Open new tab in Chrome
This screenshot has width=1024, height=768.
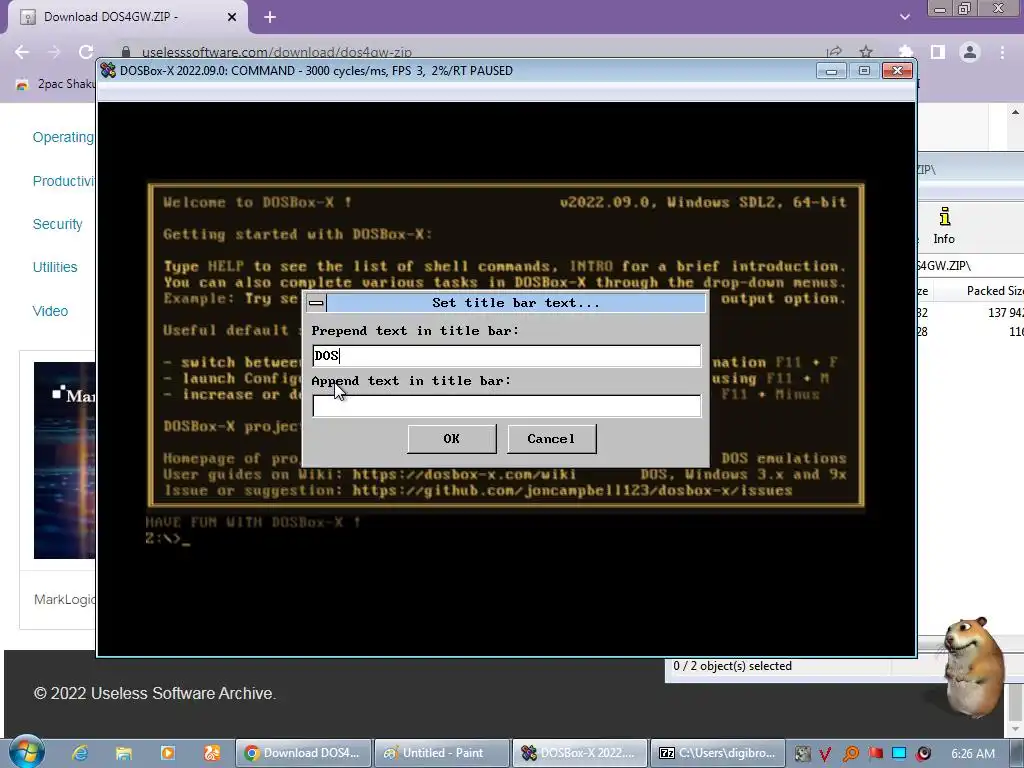(x=270, y=18)
